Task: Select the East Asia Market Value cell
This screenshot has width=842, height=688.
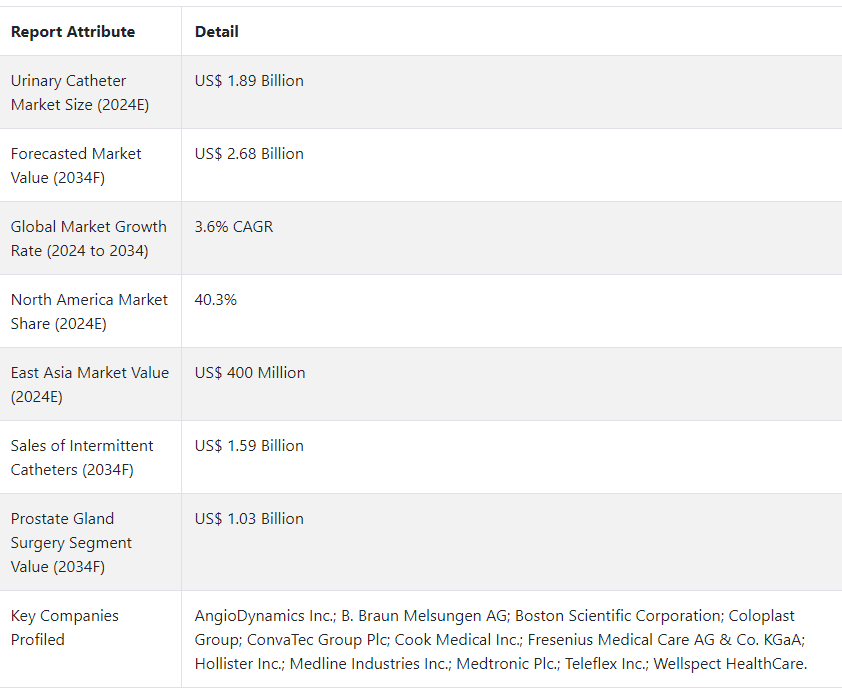Action: [89, 384]
